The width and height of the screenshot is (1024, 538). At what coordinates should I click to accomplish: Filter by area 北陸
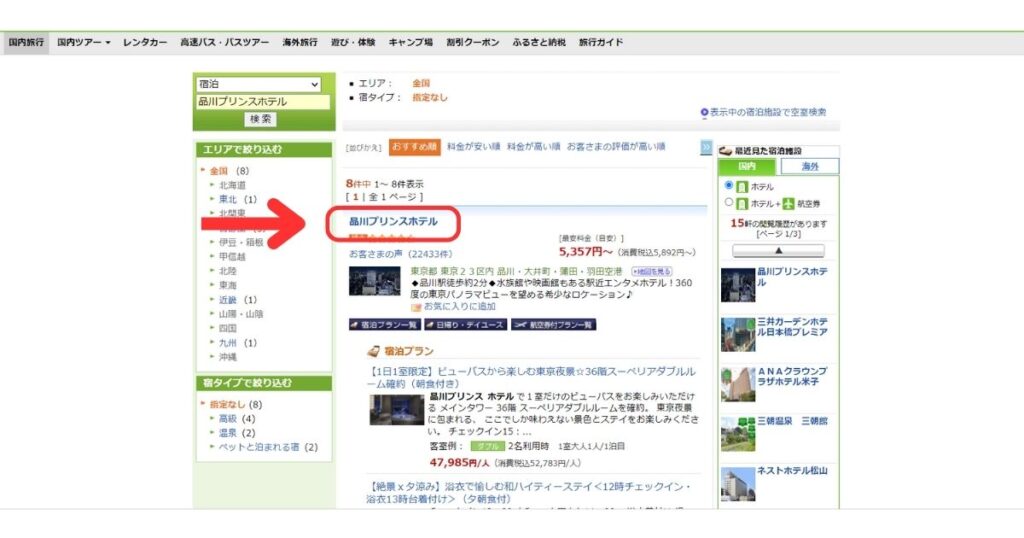click(228, 271)
